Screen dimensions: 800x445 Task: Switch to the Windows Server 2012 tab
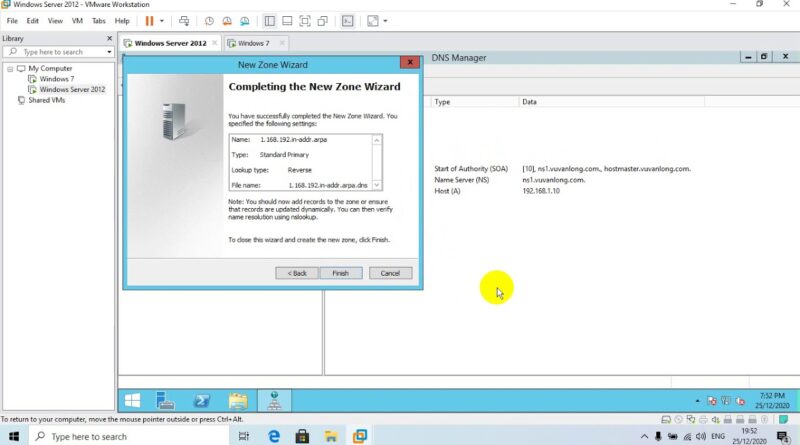point(170,43)
